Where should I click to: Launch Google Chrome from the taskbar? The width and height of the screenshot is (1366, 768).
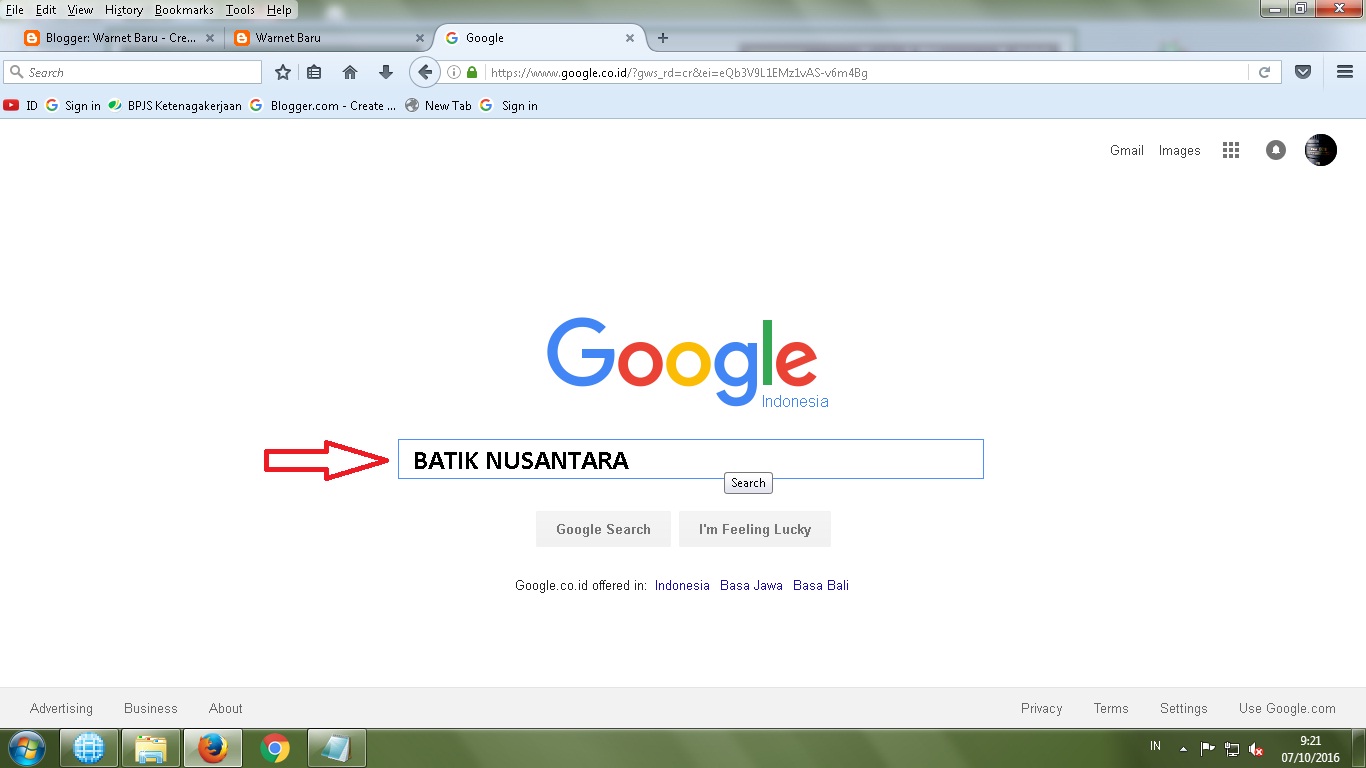pos(275,748)
